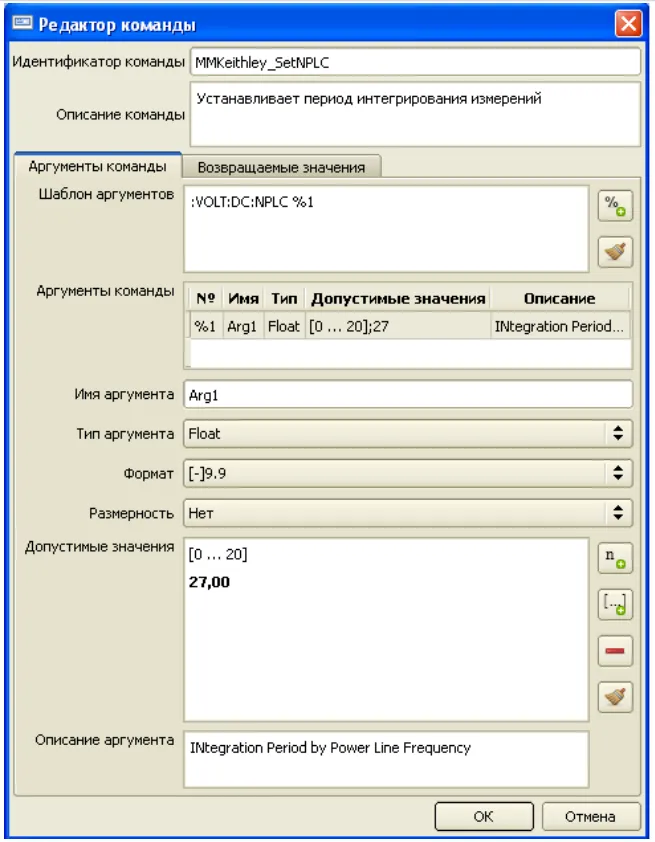Confirm the dialog with the OK button
Viewport: 655px width, 842px height.
[484, 816]
